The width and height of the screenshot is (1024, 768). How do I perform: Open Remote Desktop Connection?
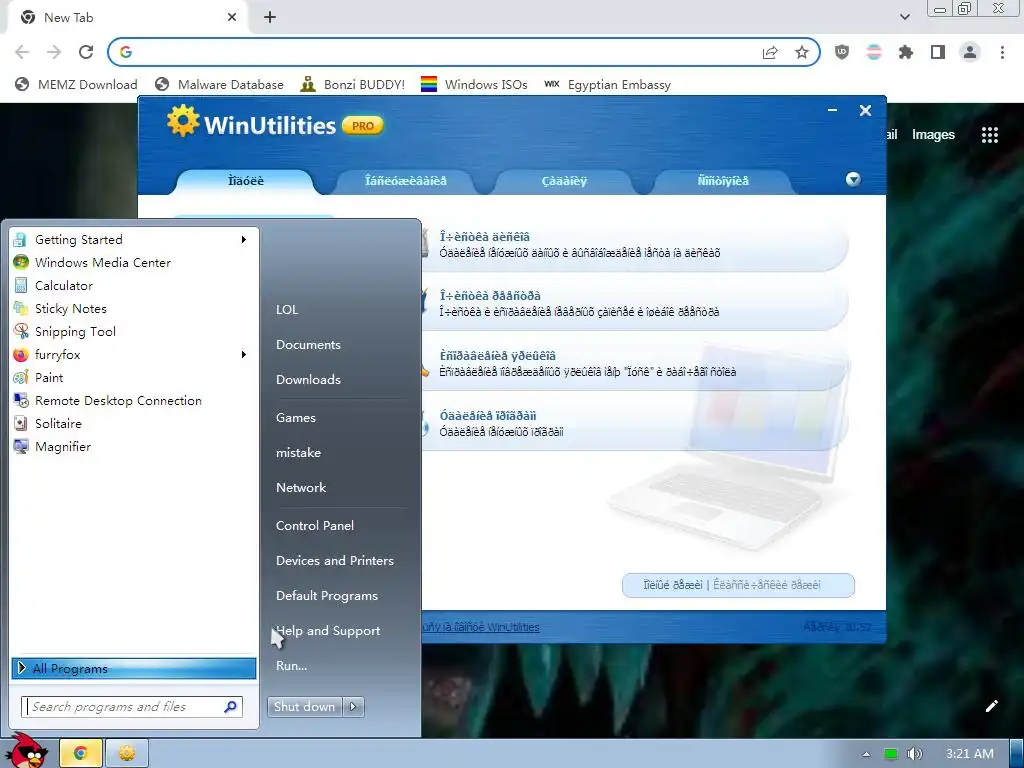click(x=133, y=400)
